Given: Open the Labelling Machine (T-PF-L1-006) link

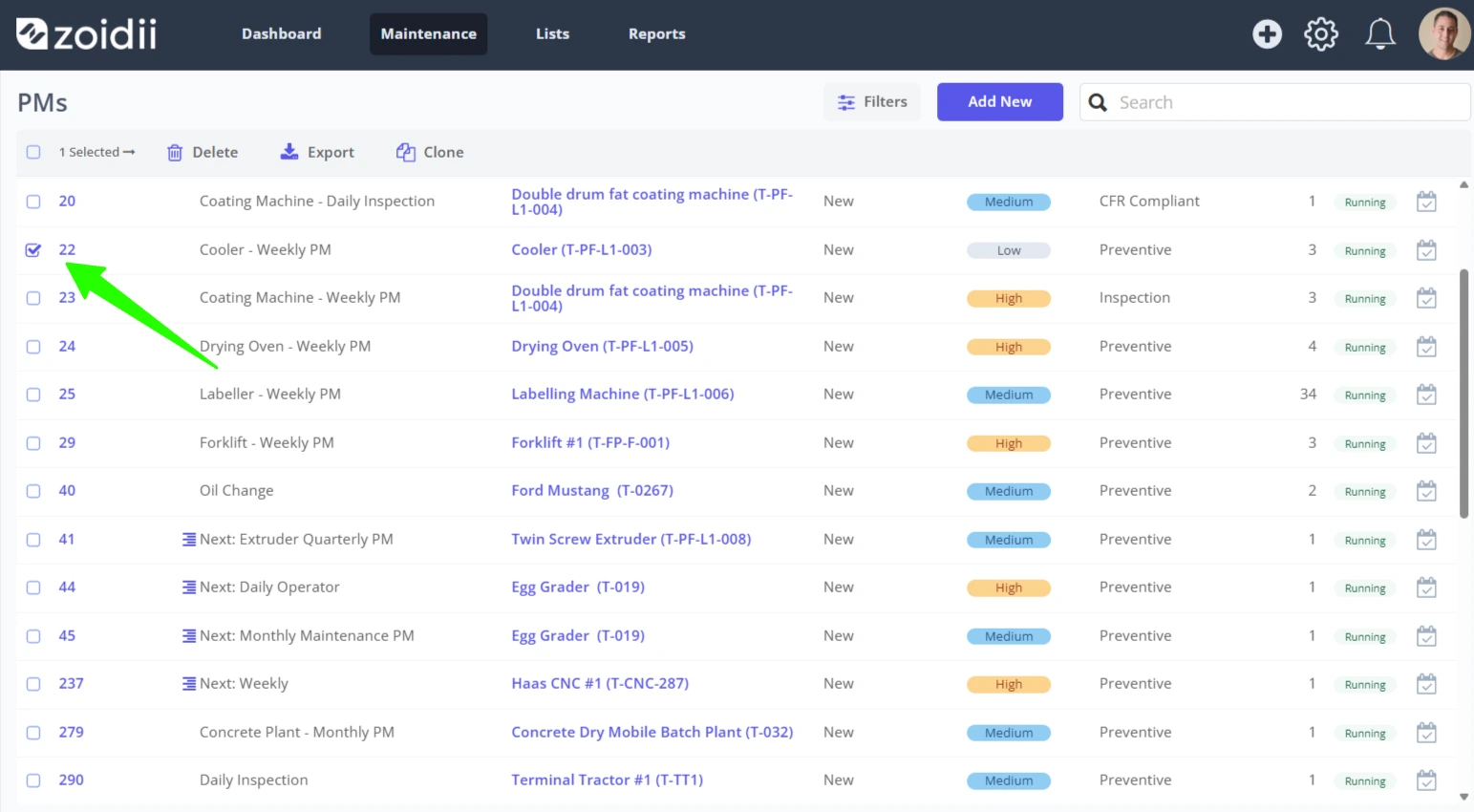Looking at the screenshot, I should click(623, 394).
